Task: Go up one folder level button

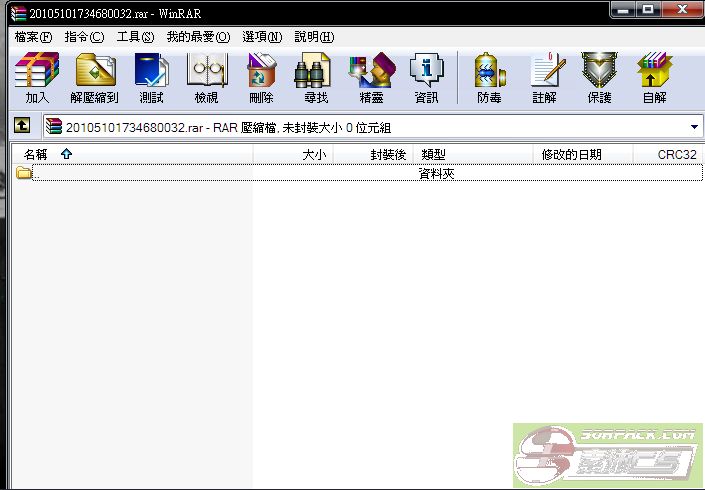Action: 21,127
